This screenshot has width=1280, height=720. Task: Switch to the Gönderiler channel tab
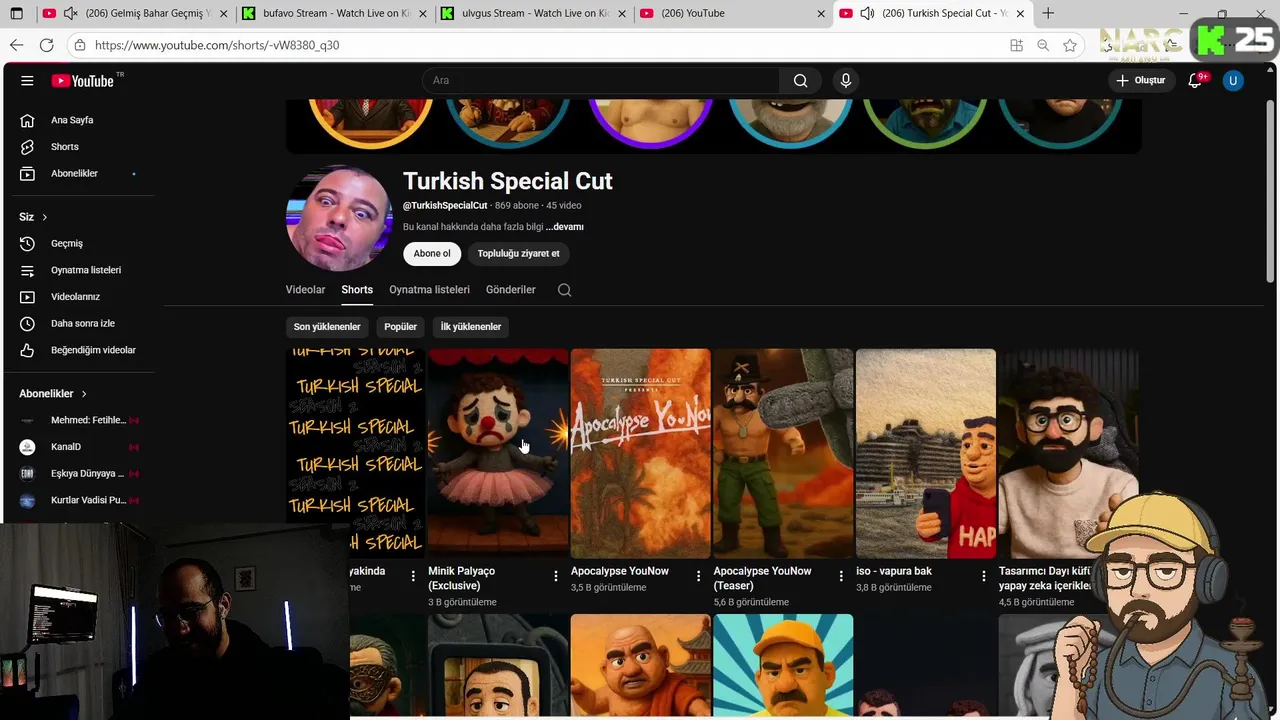[511, 290]
